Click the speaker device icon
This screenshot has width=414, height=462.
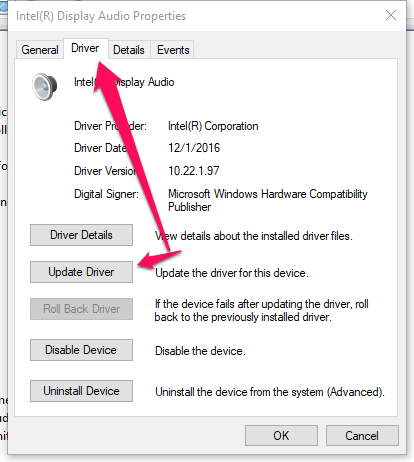tap(44, 87)
